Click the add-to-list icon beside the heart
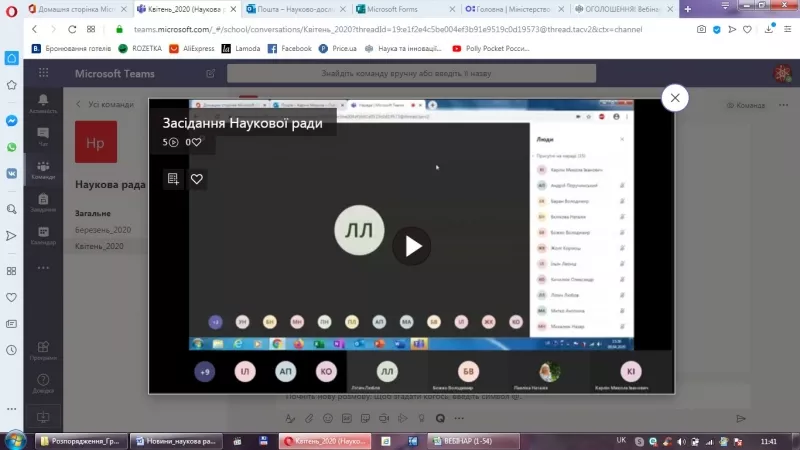800x450 pixels. 173,179
